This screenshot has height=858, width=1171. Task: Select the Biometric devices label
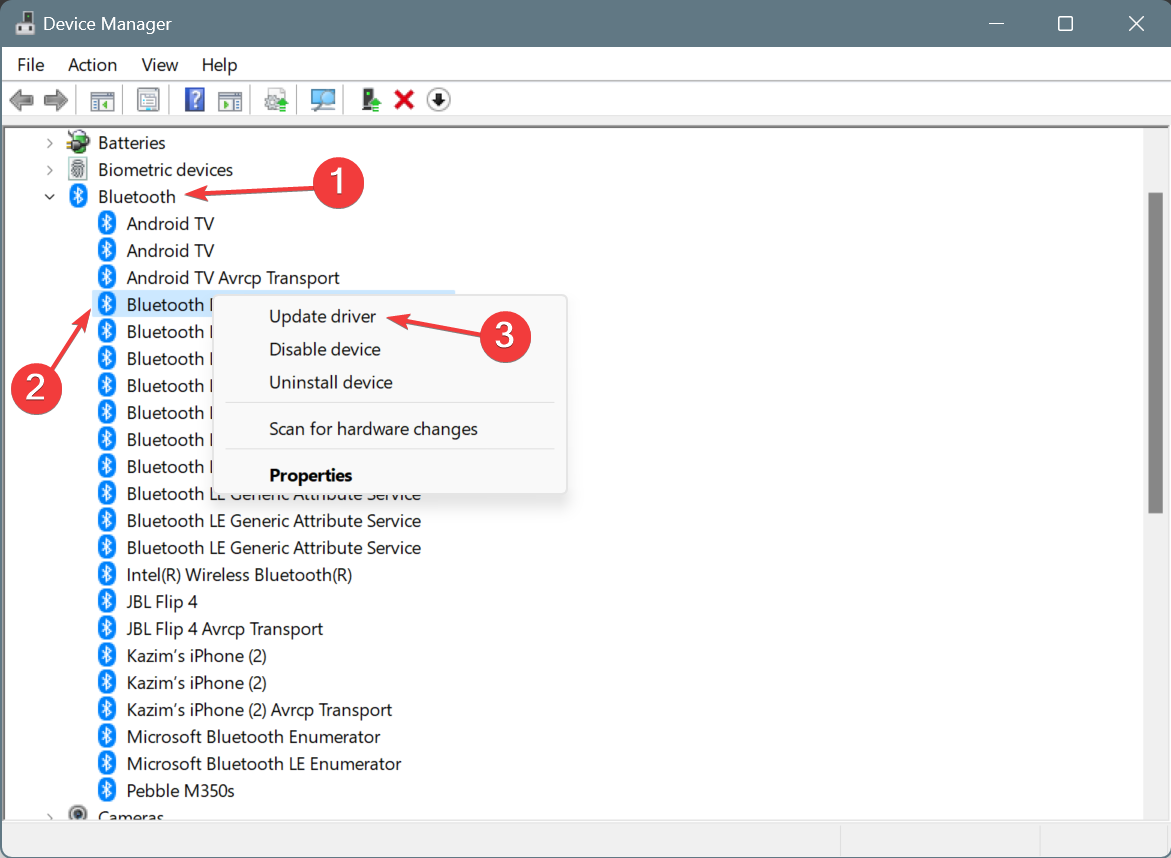(x=165, y=170)
